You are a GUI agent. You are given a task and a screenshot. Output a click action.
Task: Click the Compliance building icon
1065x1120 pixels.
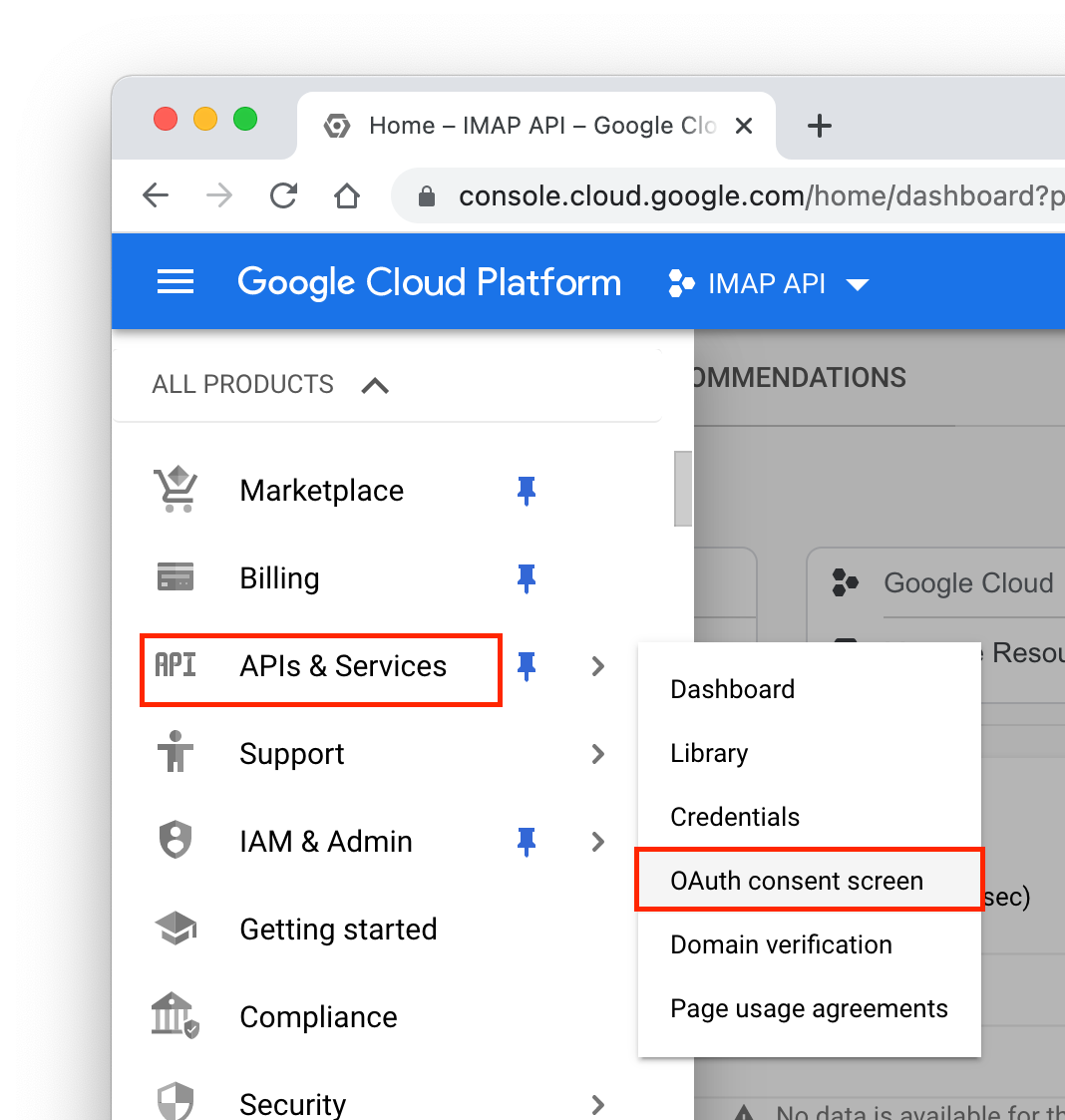[176, 1015]
